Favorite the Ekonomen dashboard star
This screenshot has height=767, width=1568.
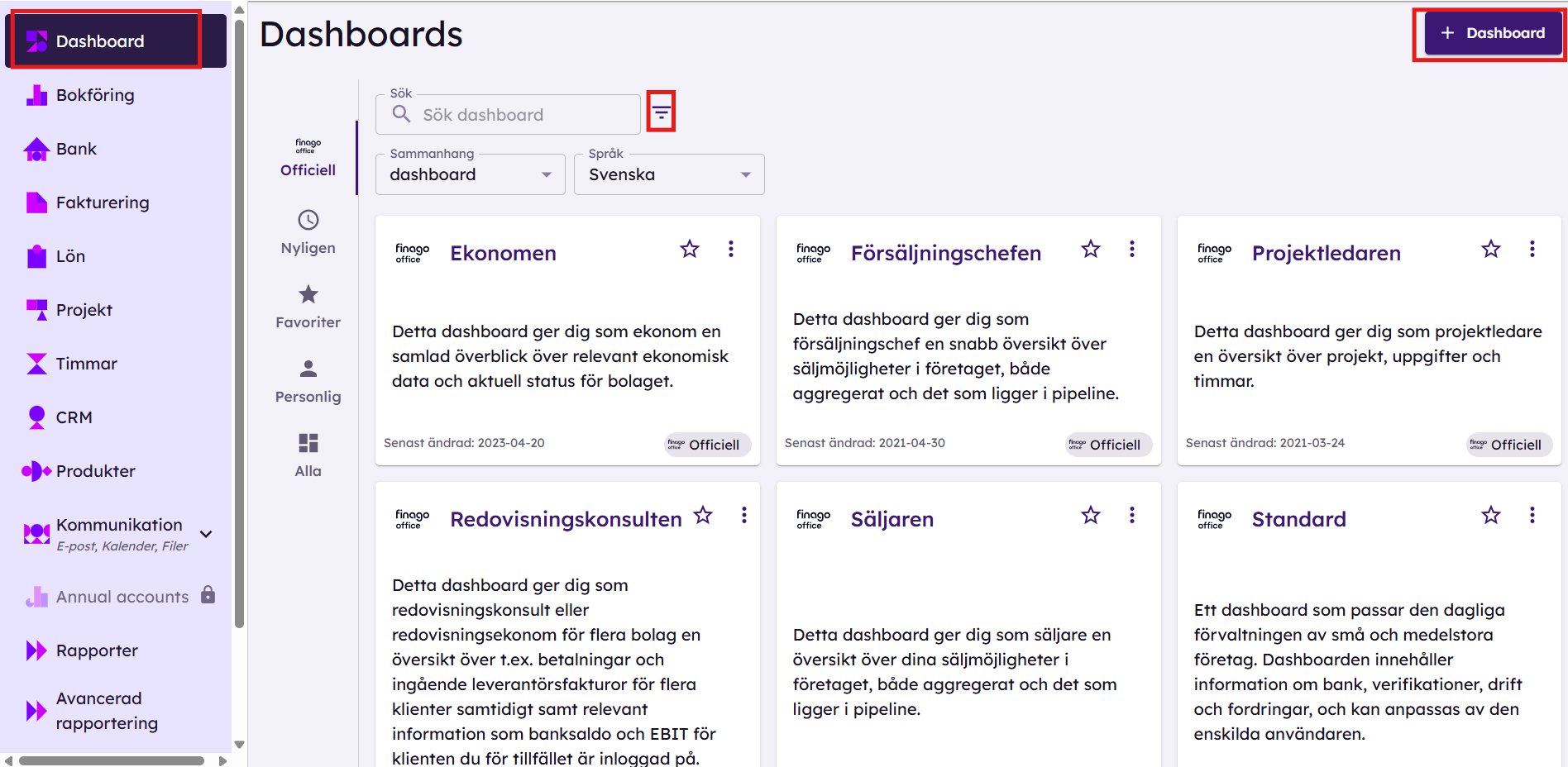(690, 249)
